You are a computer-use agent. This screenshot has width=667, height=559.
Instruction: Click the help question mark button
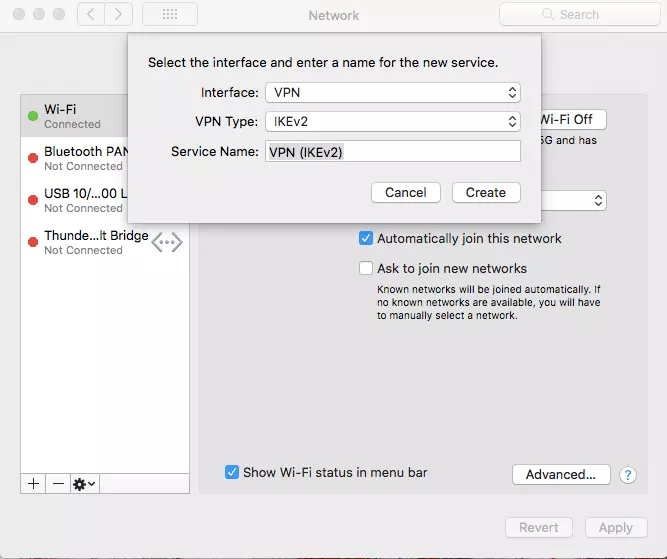pyautogui.click(x=628, y=475)
